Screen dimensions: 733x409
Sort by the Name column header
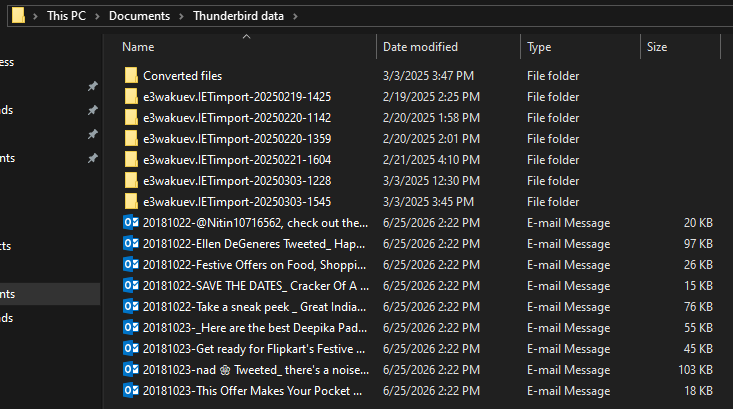pyautogui.click(x=138, y=47)
